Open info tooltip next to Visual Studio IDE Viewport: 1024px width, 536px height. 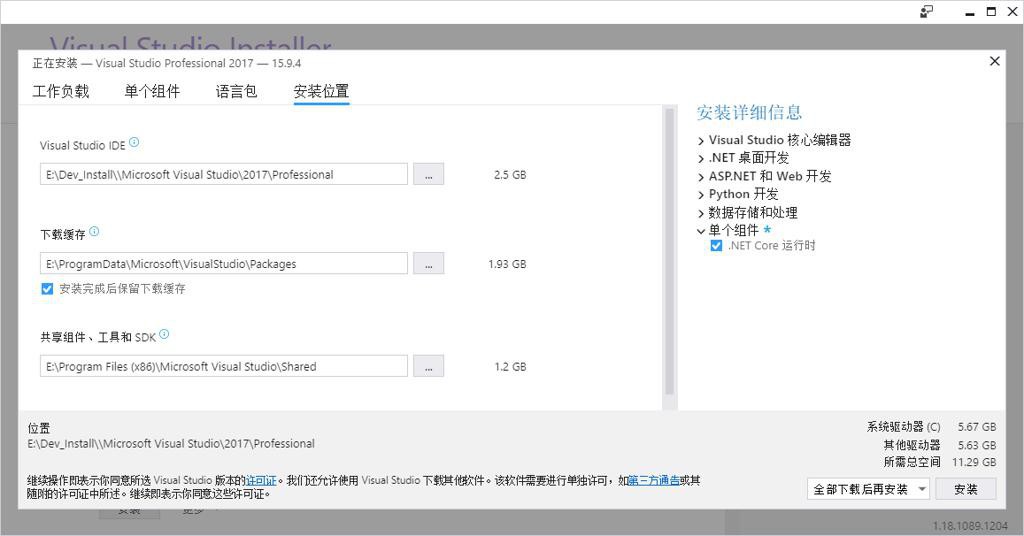(x=134, y=142)
